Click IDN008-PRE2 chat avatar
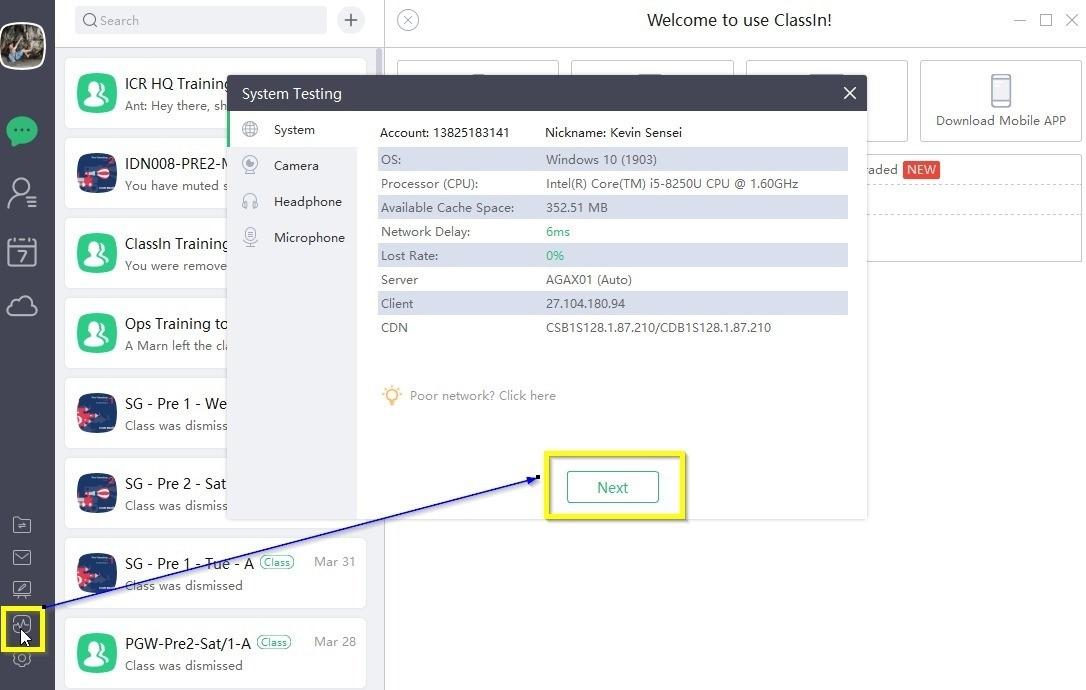The image size is (1086, 690). 97,172
